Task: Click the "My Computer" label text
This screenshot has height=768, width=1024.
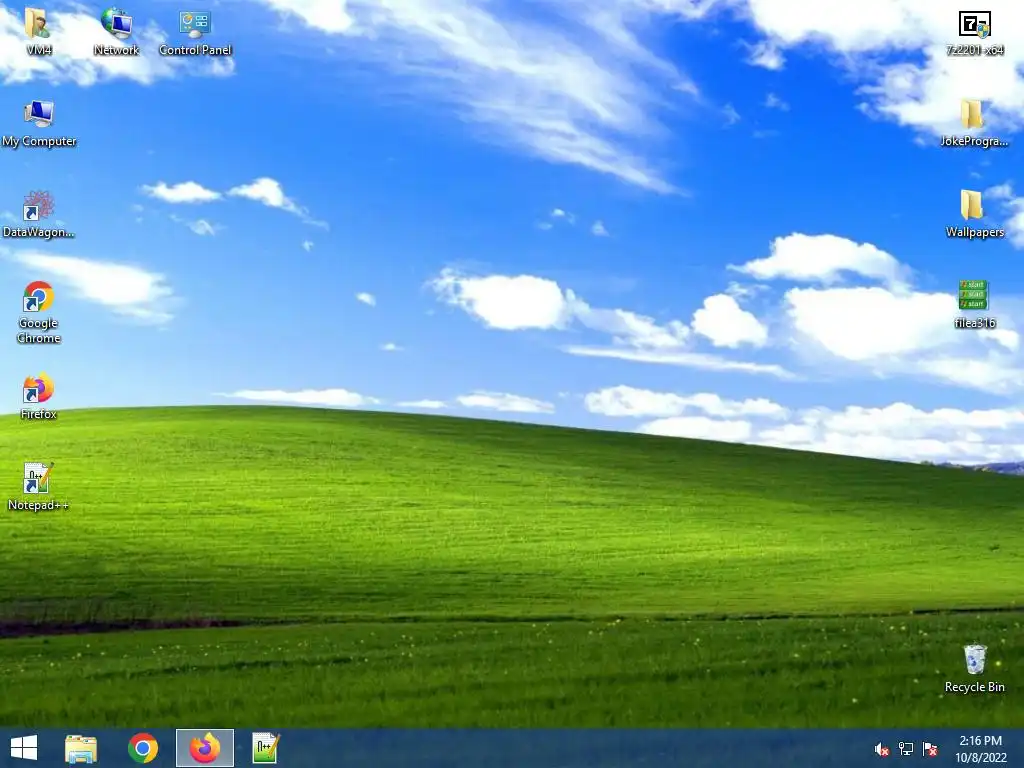Action: [x=39, y=141]
